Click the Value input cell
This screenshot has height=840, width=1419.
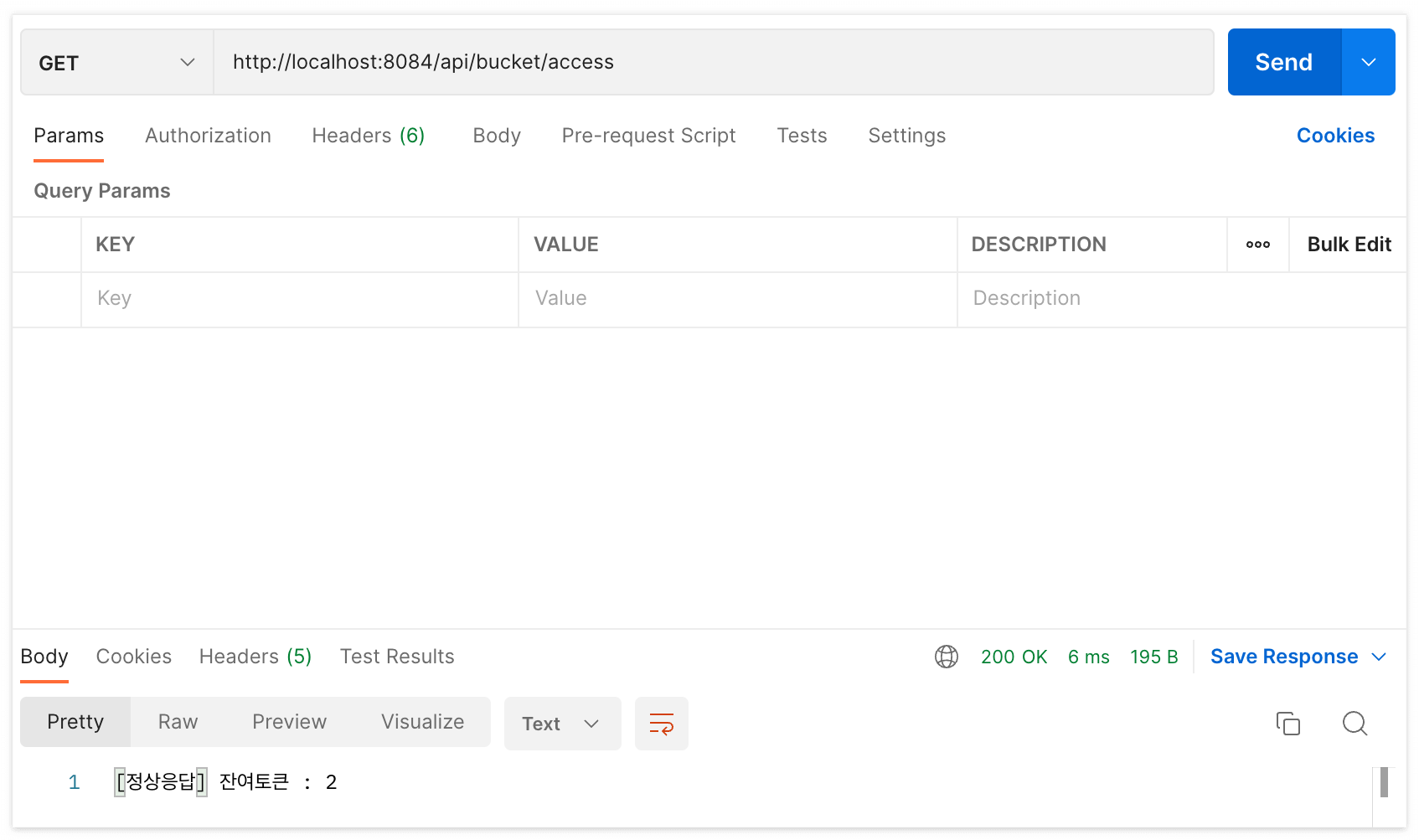pyautogui.click(x=737, y=299)
